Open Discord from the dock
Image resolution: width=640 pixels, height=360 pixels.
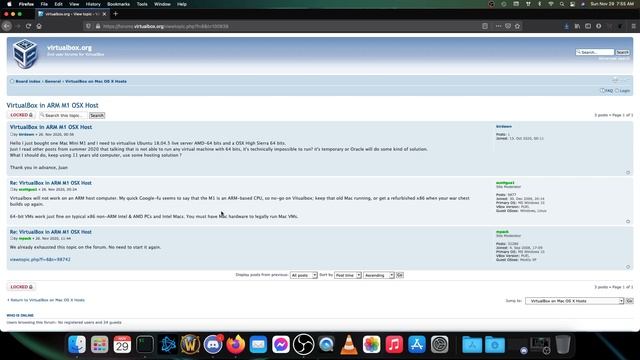[213, 345]
